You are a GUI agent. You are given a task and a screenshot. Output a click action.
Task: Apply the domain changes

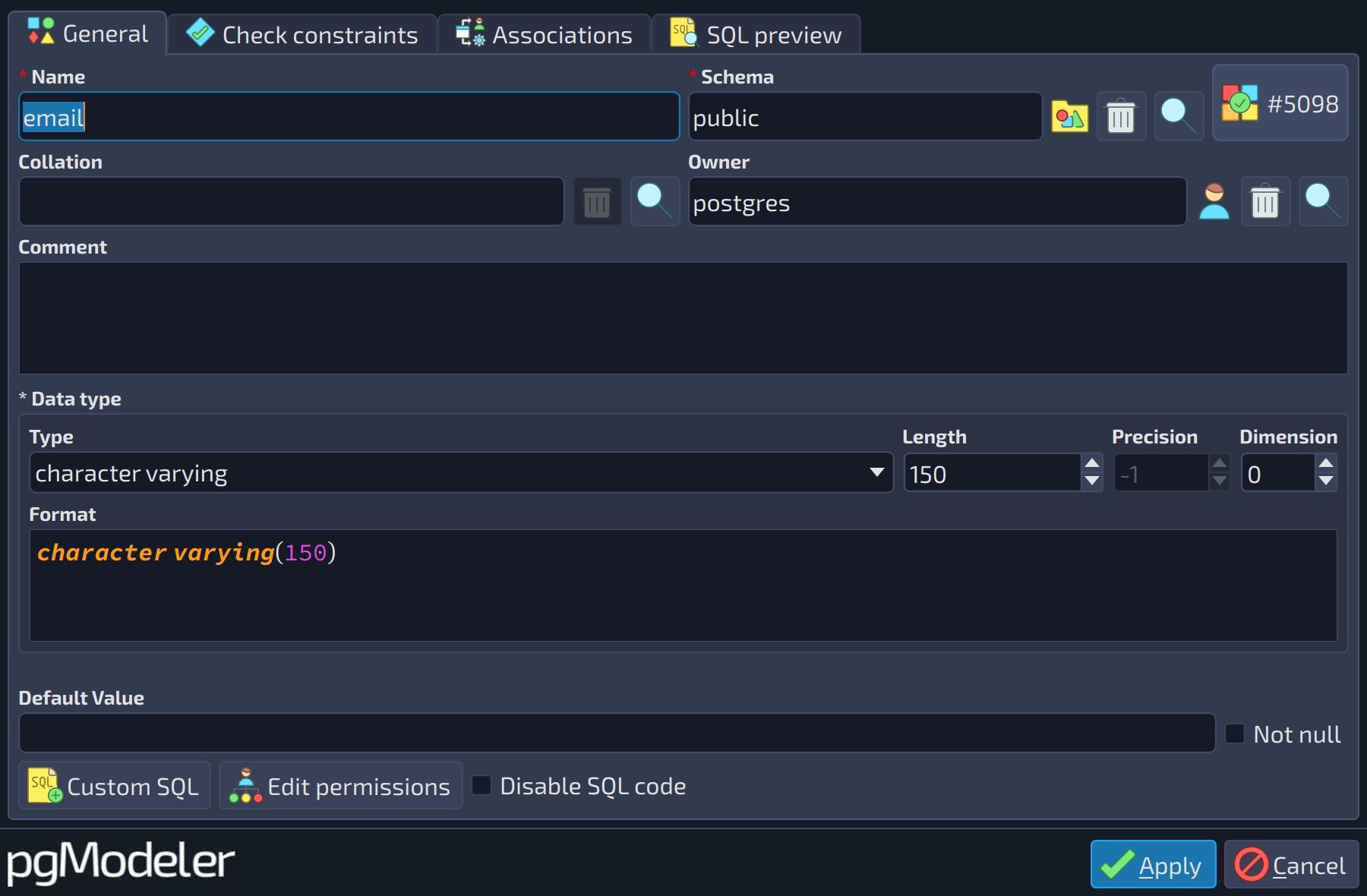(1153, 864)
